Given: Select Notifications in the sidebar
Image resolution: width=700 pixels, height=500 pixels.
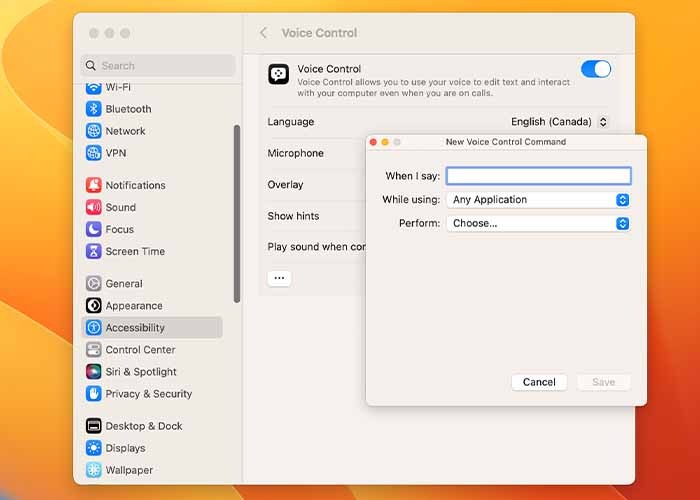Looking at the screenshot, I should [x=135, y=185].
